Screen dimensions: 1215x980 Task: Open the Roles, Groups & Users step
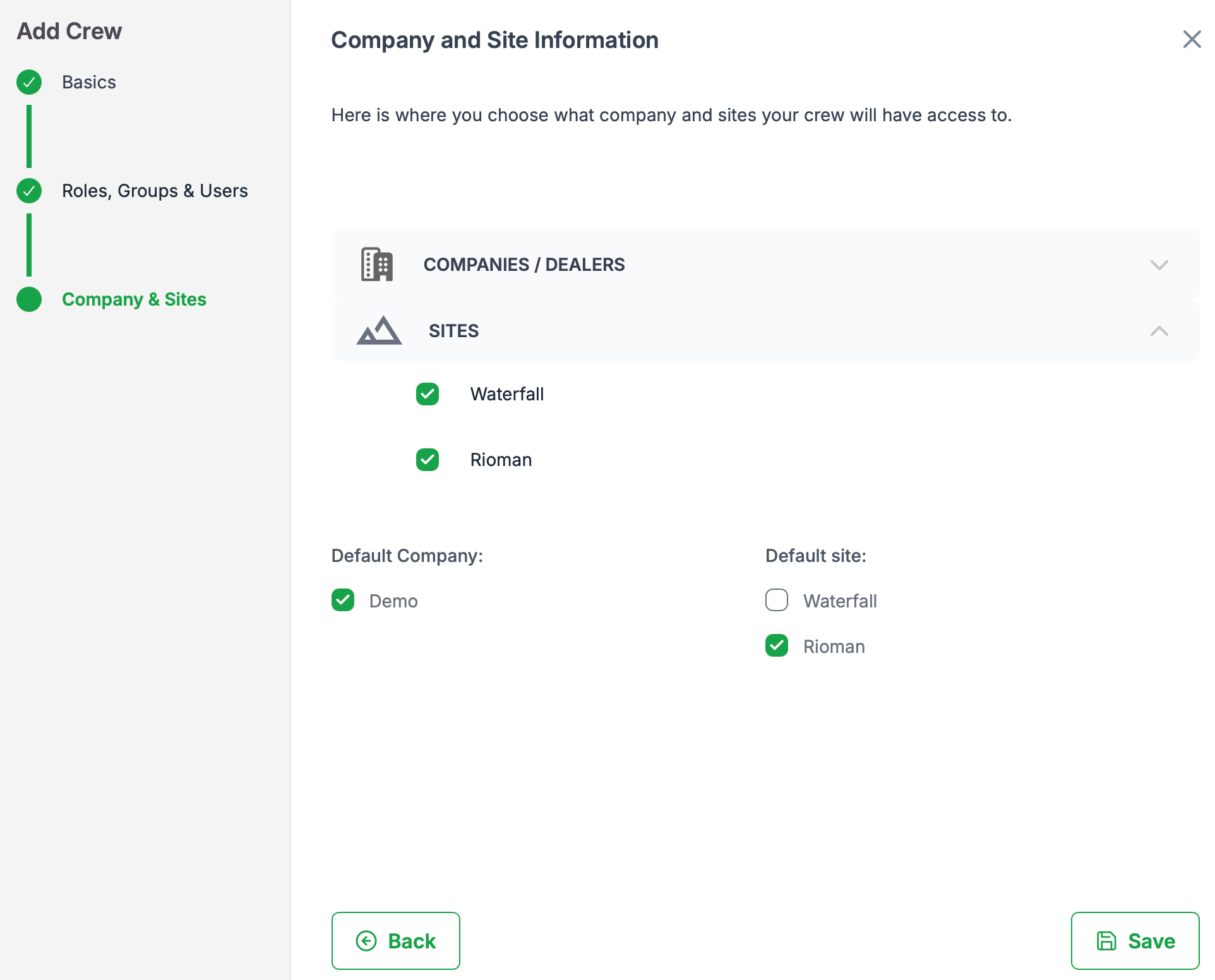click(155, 191)
